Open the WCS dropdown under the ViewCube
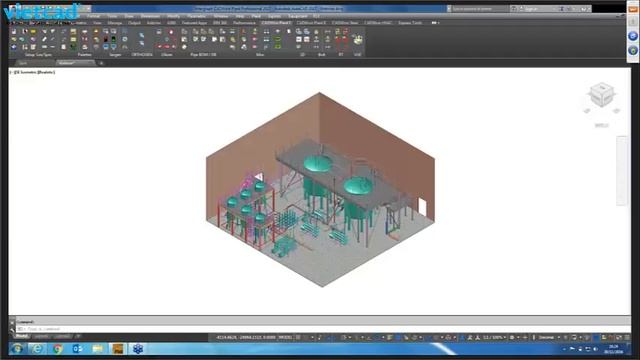Image resolution: width=640 pixels, height=360 pixels. (x=602, y=125)
